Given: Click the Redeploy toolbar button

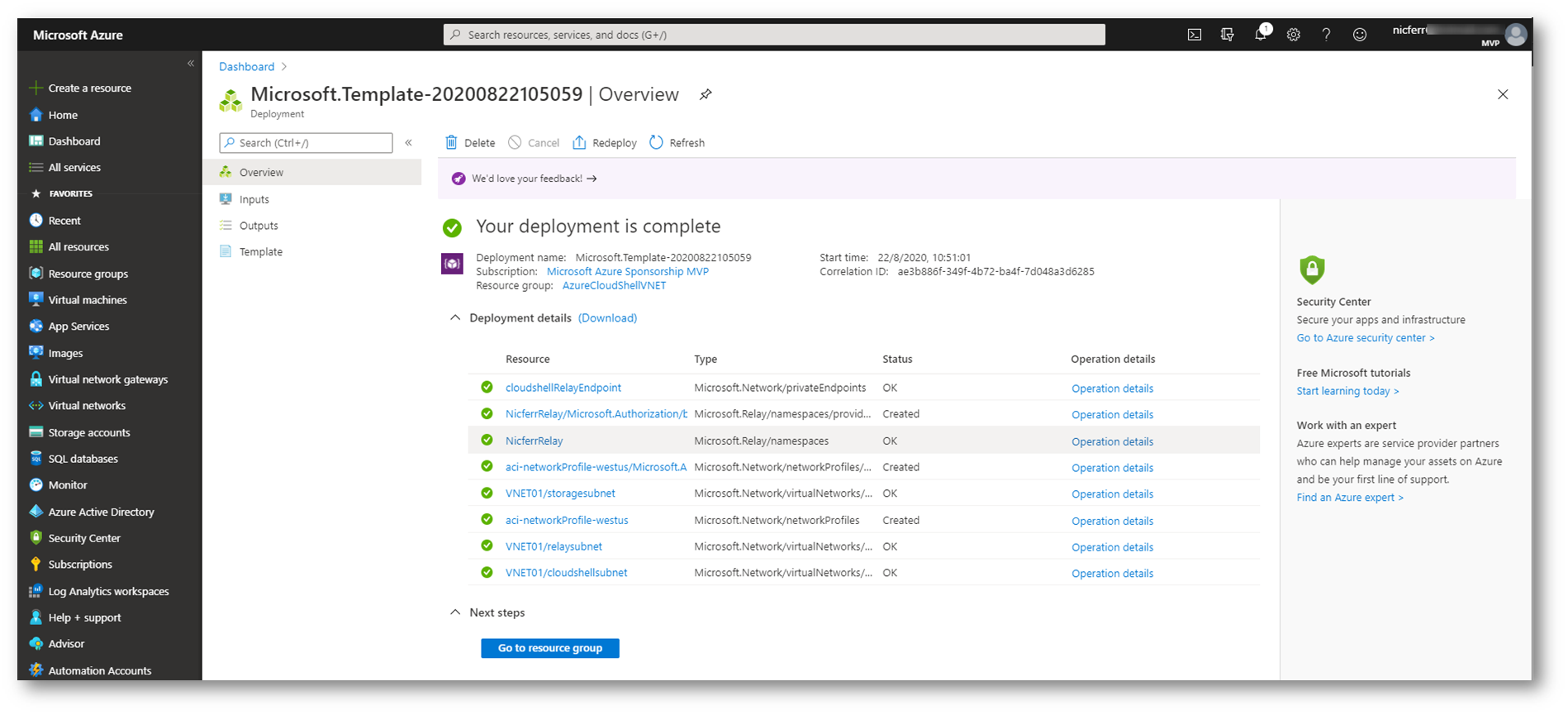Looking at the screenshot, I should point(605,143).
